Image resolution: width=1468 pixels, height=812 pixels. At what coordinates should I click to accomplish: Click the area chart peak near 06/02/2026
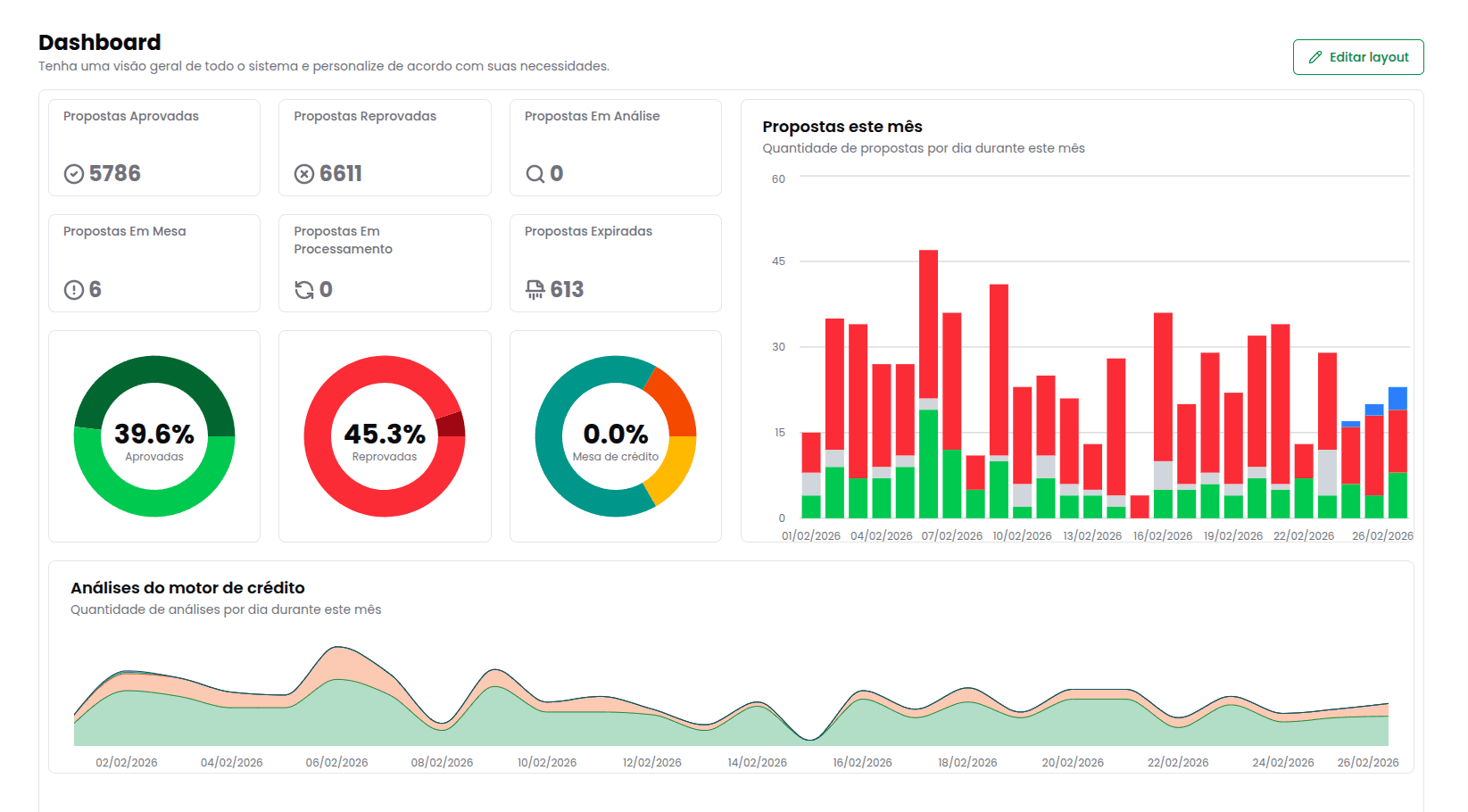[336, 660]
